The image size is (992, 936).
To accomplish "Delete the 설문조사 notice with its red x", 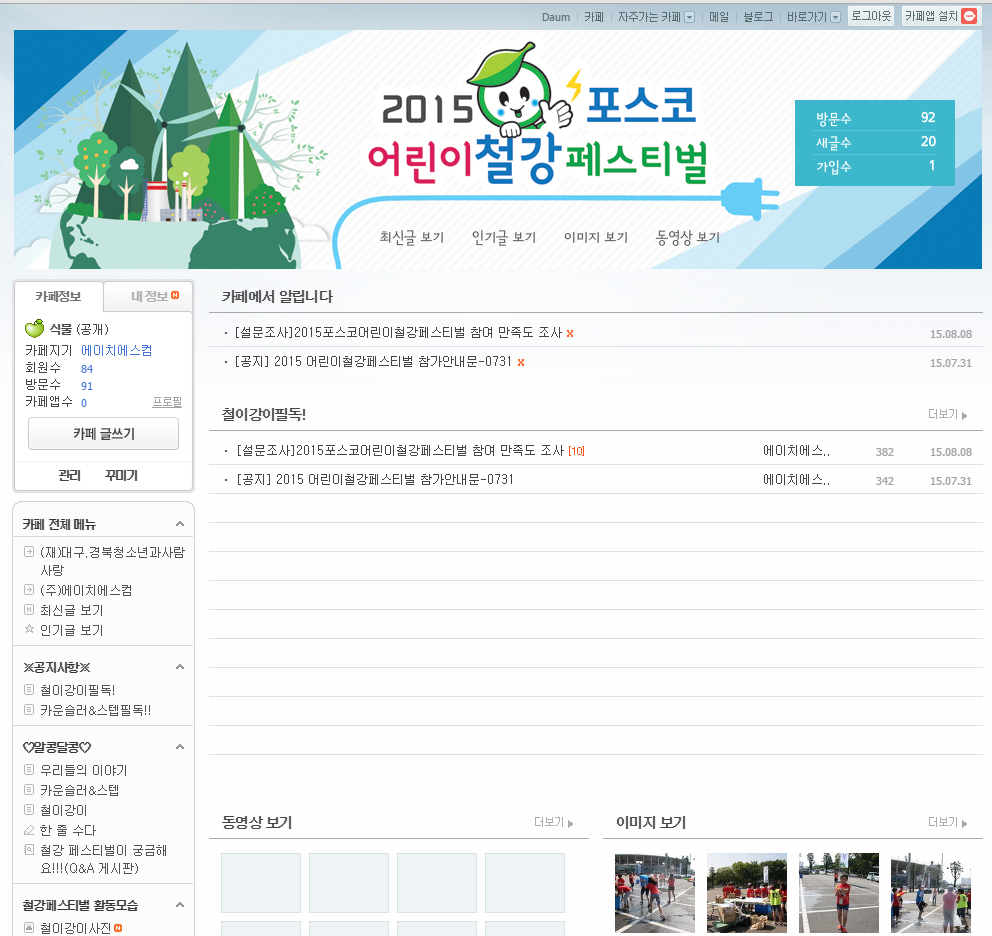I will click(570, 334).
